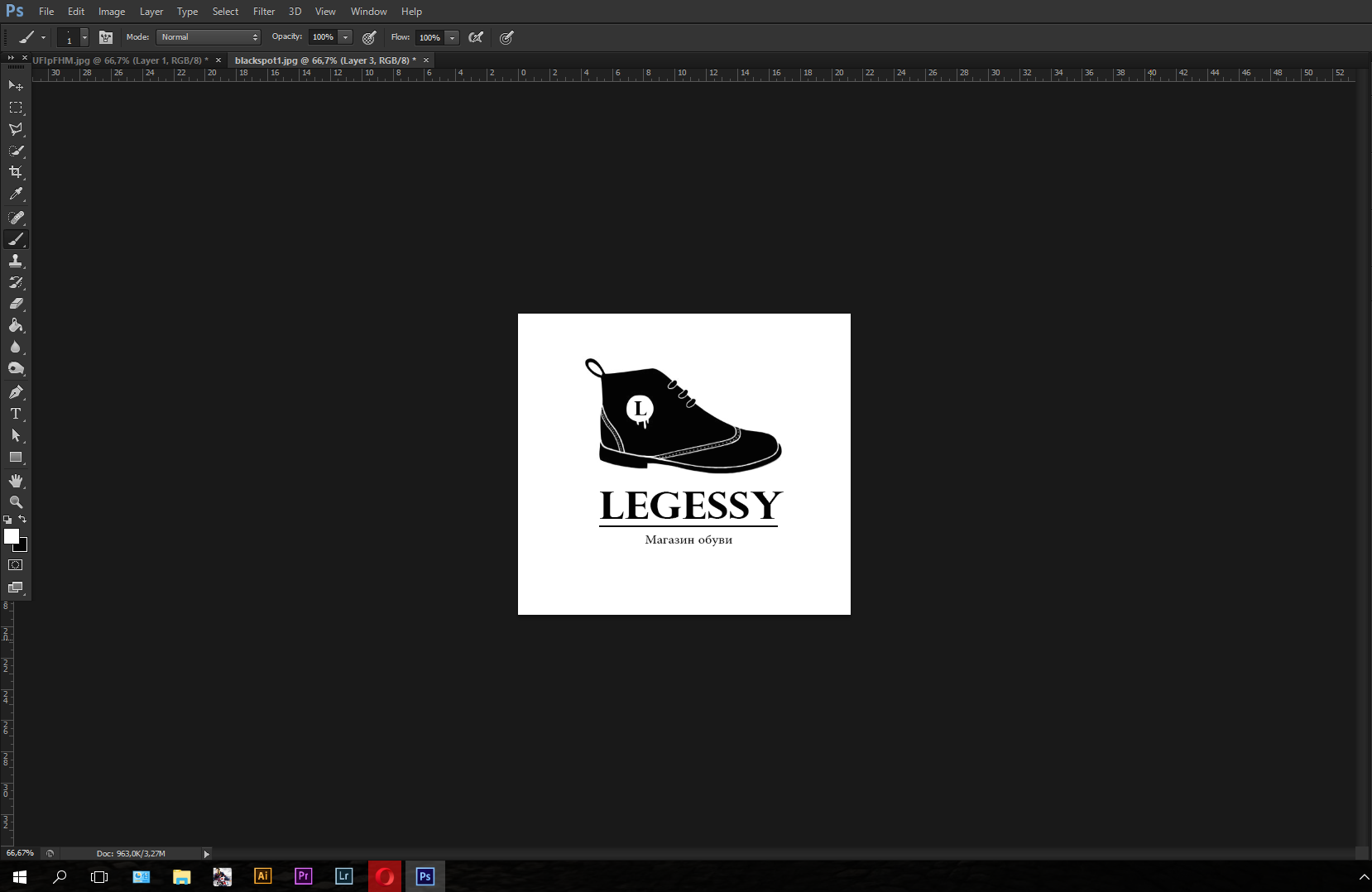Open Illustrator from the taskbar
Screen dimensions: 1372x892
pyautogui.click(x=262, y=876)
